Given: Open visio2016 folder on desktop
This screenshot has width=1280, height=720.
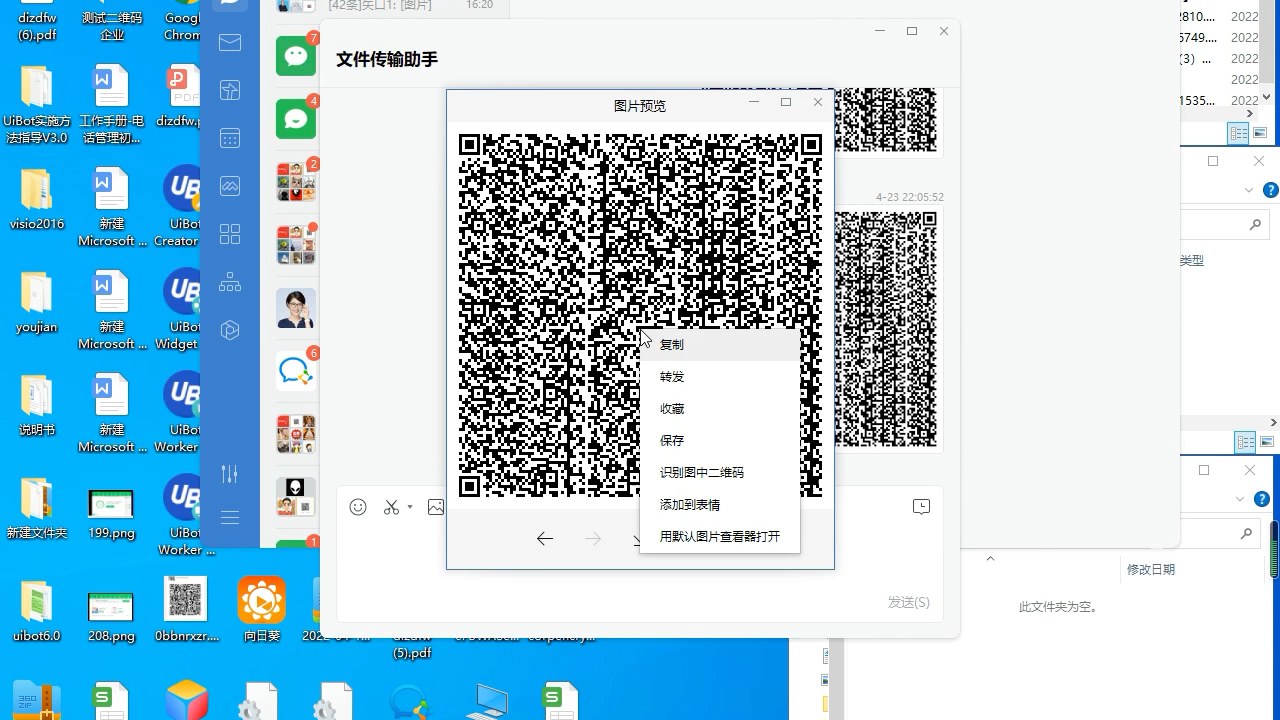Looking at the screenshot, I should (37, 199).
